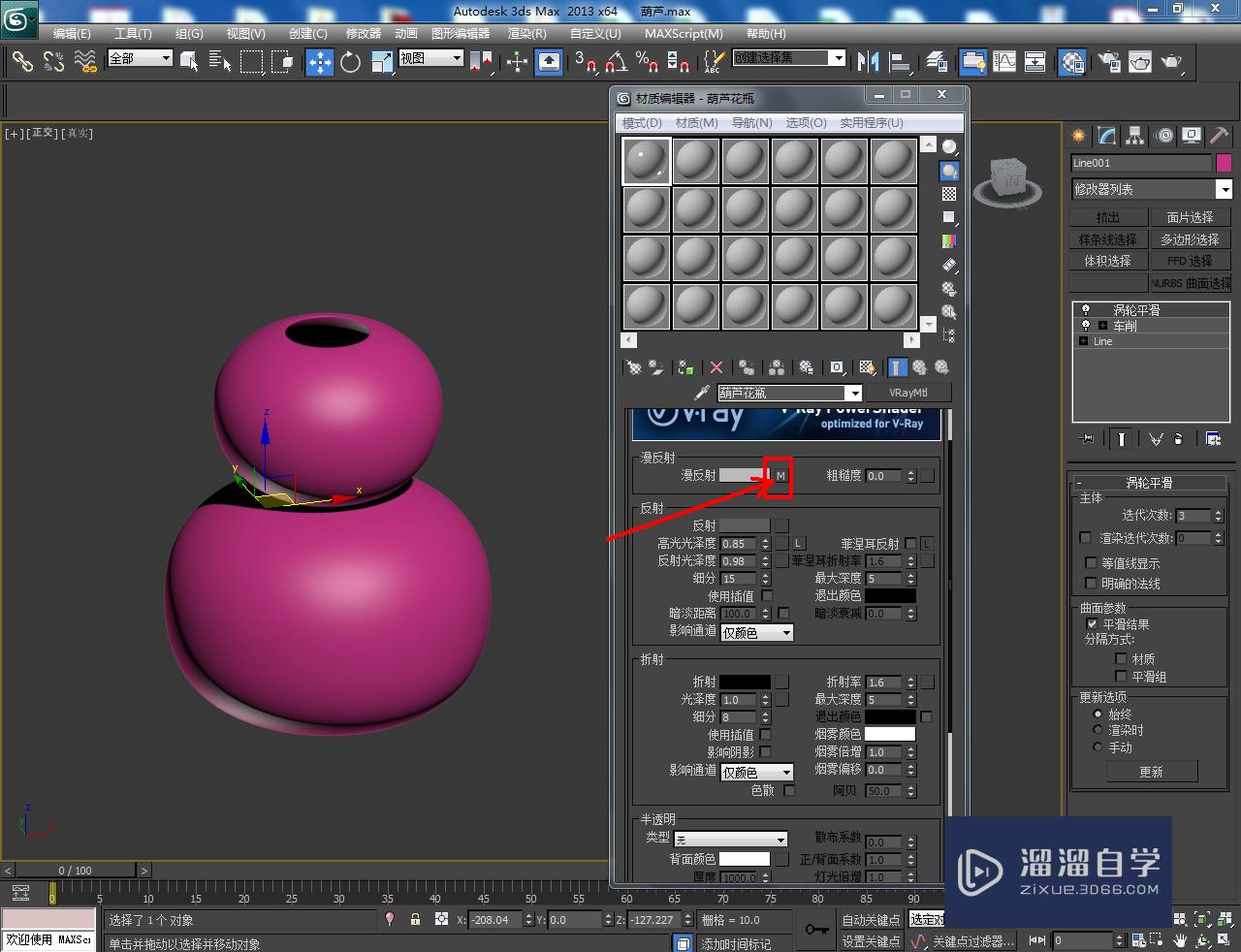
Task: Toggle 菲涅耳反射 checkbox
Action: [x=910, y=544]
